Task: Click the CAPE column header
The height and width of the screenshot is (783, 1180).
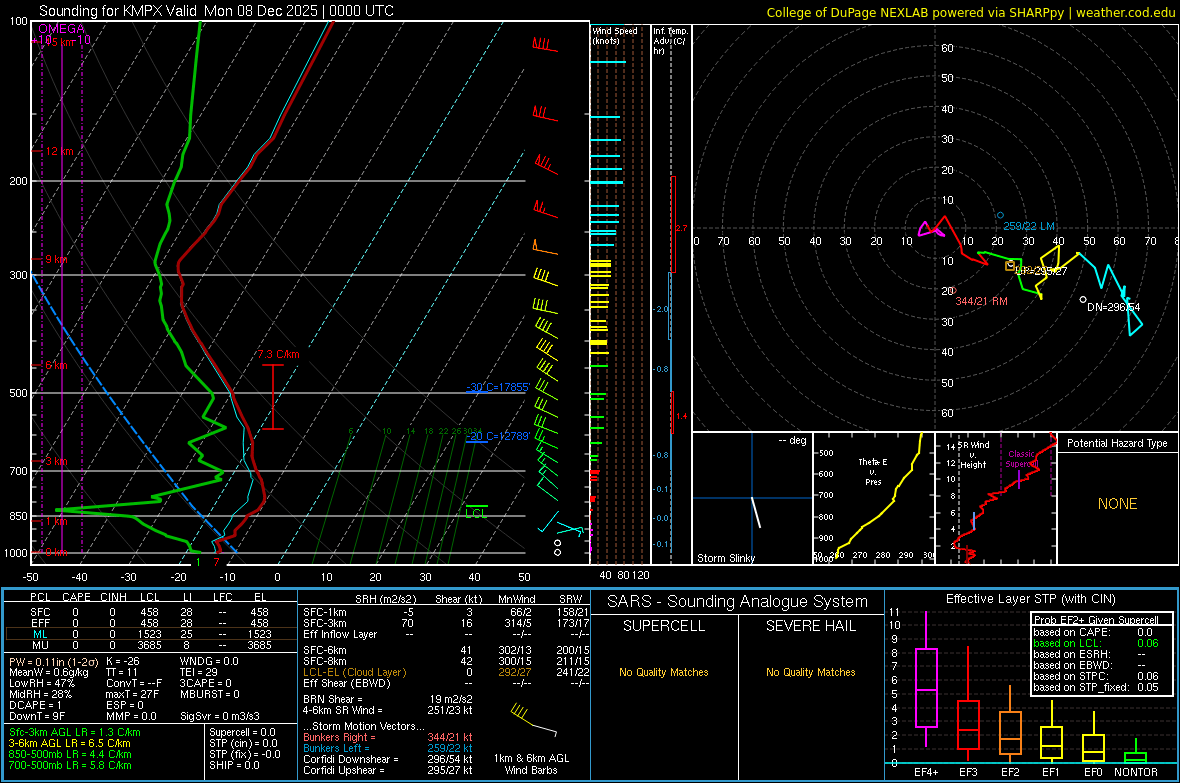Action: [x=76, y=597]
